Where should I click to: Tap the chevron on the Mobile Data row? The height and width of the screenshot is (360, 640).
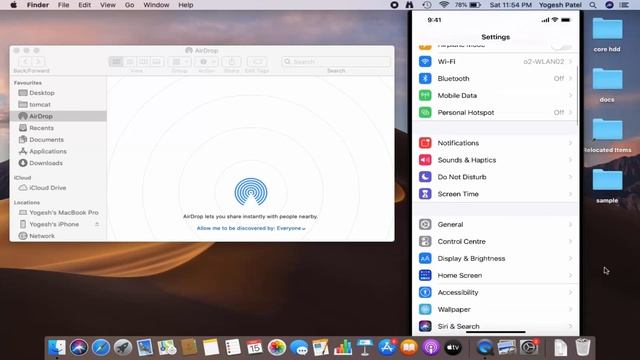point(570,96)
